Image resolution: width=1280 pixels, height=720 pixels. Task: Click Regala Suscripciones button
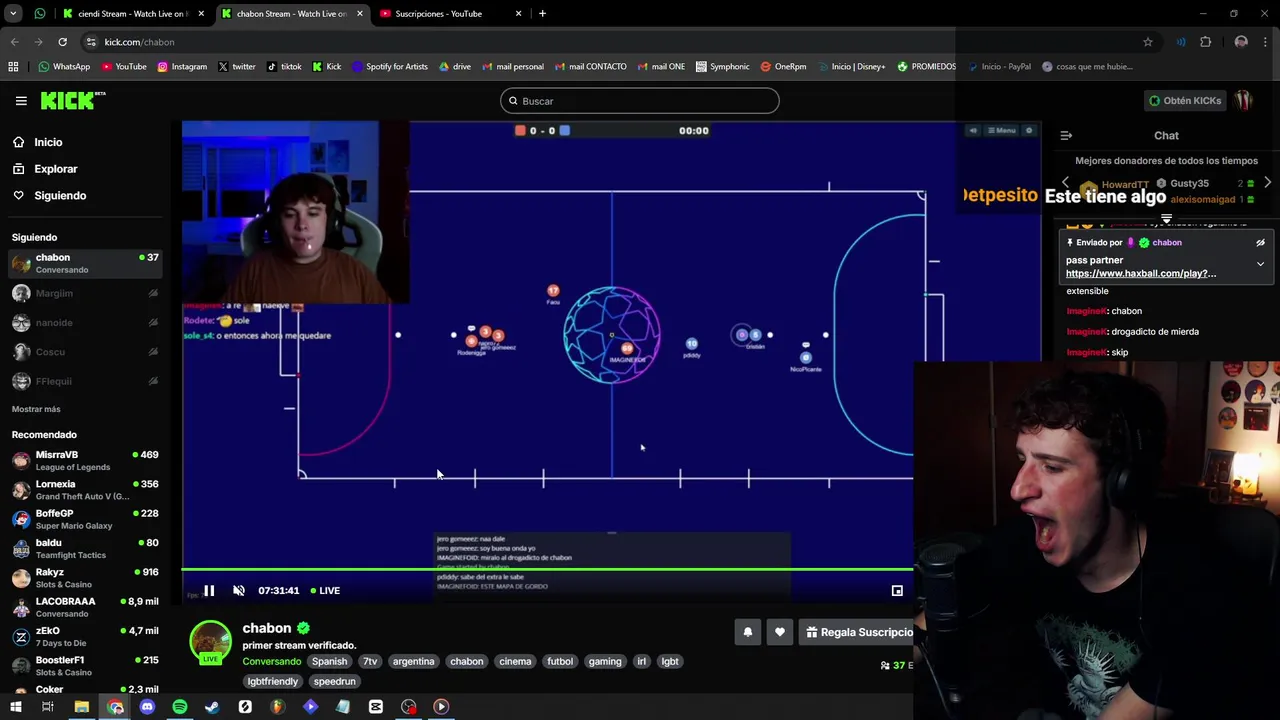tap(859, 632)
